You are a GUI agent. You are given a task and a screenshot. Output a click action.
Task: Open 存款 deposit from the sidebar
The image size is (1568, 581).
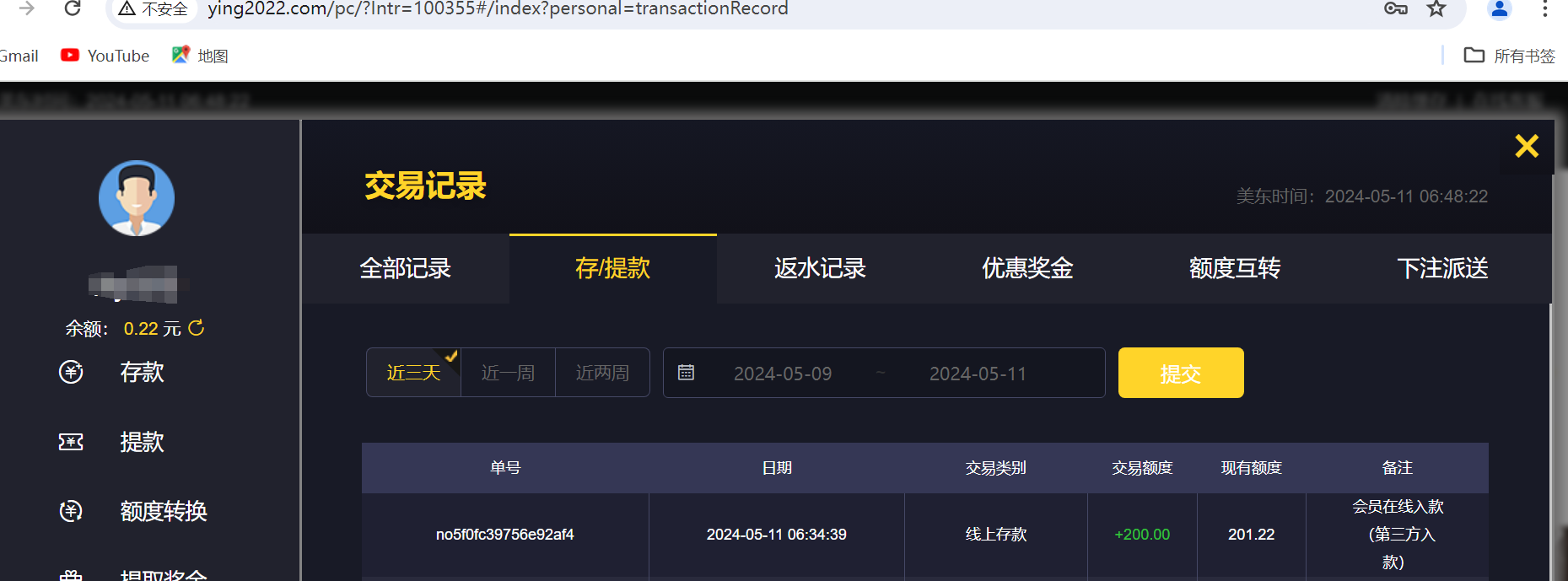pos(142,372)
